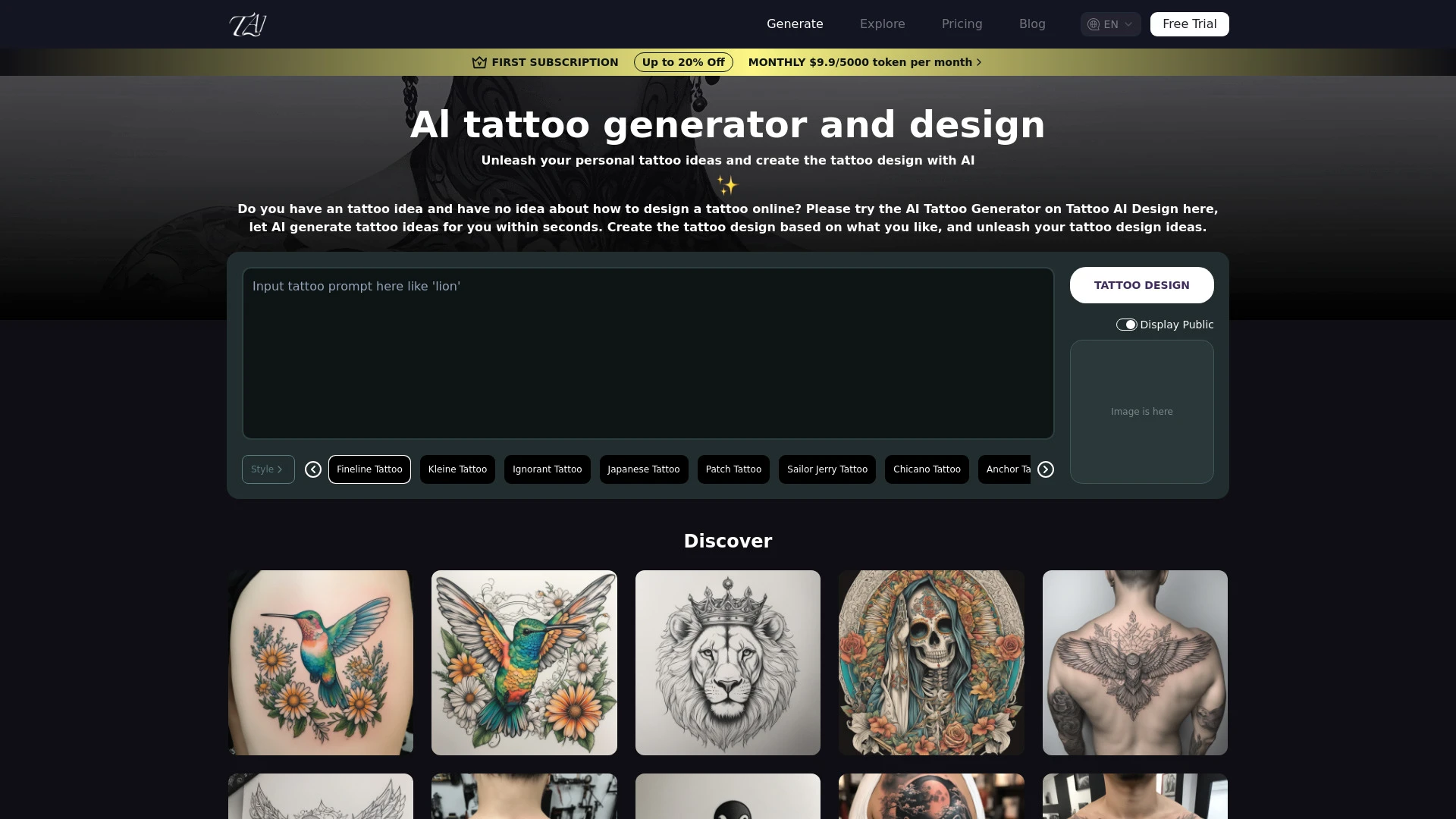Click the Pricing navigation link
The width and height of the screenshot is (1456, 819).
[x=962, y=24]
